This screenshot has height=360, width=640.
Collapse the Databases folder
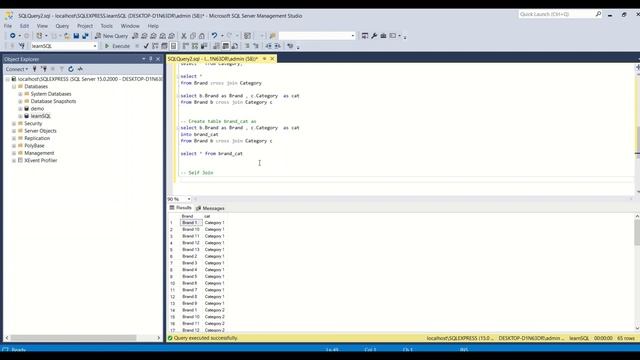tap(14, 87)
